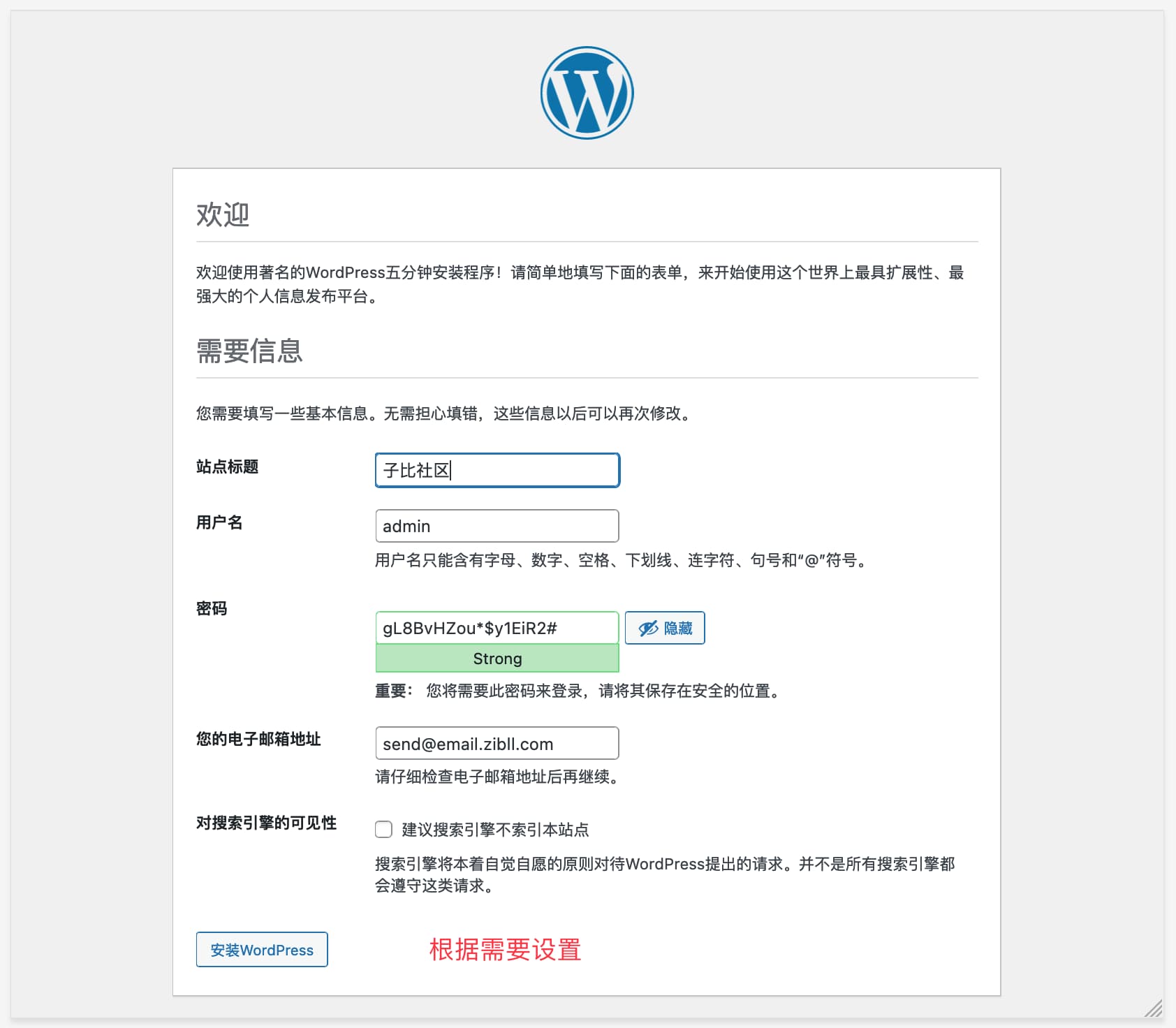Click the 您的电子邮箱地址 label
The width and height of the screenshot is (1176, 1028).
[x=258, y=739]
